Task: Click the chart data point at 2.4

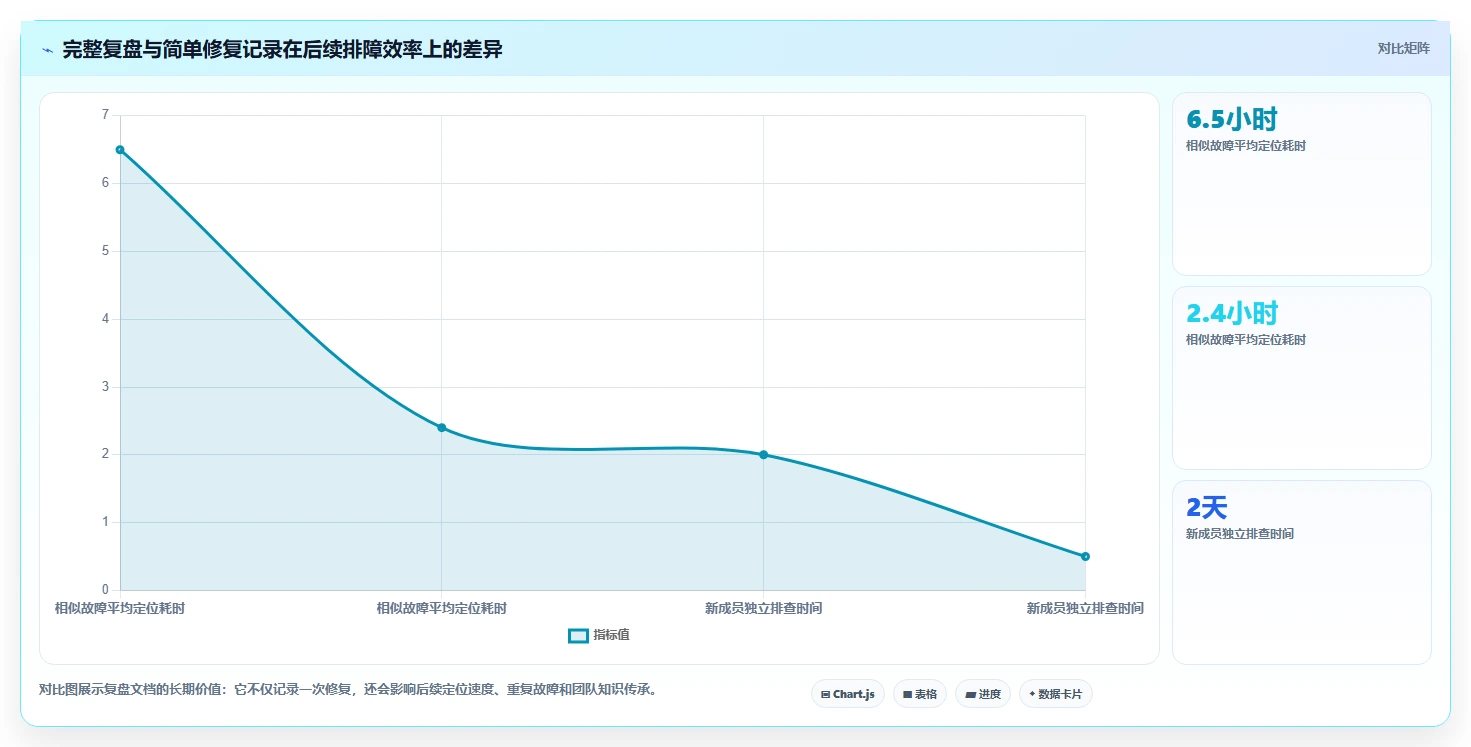Action: pos(442,428)
